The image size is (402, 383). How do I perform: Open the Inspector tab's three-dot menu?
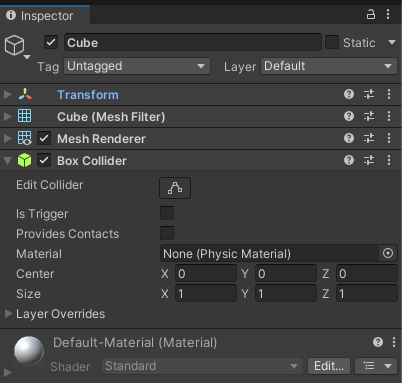pyautogui.click(x=388, y=14)
